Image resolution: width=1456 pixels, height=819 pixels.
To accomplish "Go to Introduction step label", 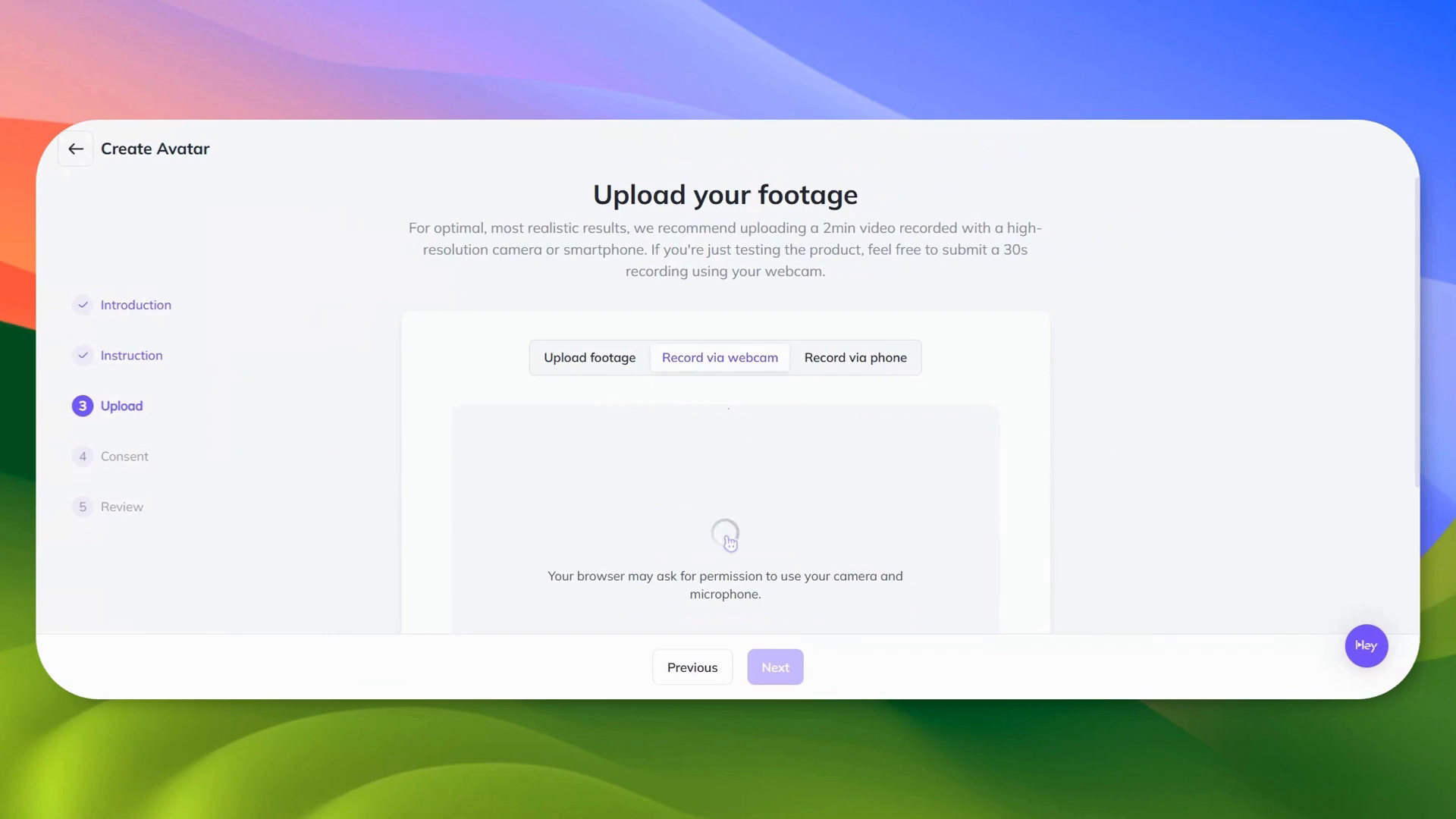I will pos(136,305).
